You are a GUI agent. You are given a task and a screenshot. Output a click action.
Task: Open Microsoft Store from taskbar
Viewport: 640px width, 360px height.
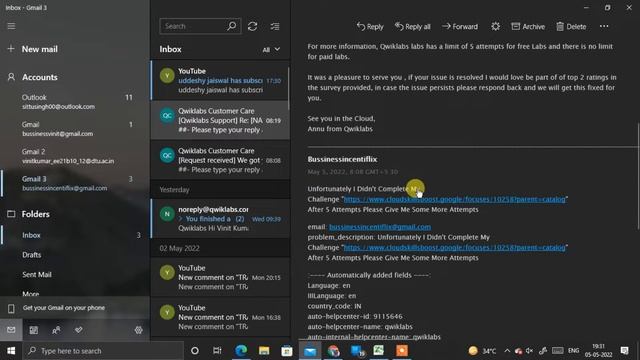tap(287, 351)
